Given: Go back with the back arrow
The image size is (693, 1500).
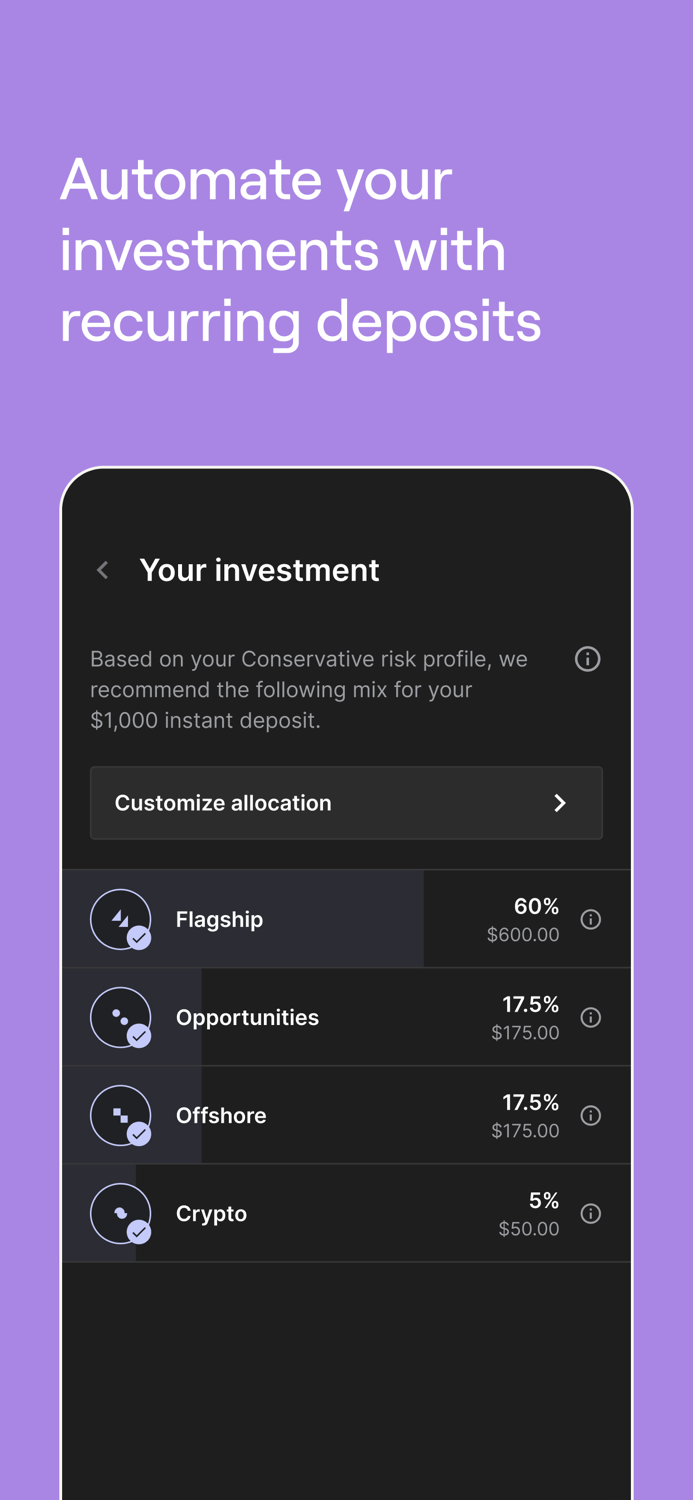Looking at the screenshot, I should 102,569.
